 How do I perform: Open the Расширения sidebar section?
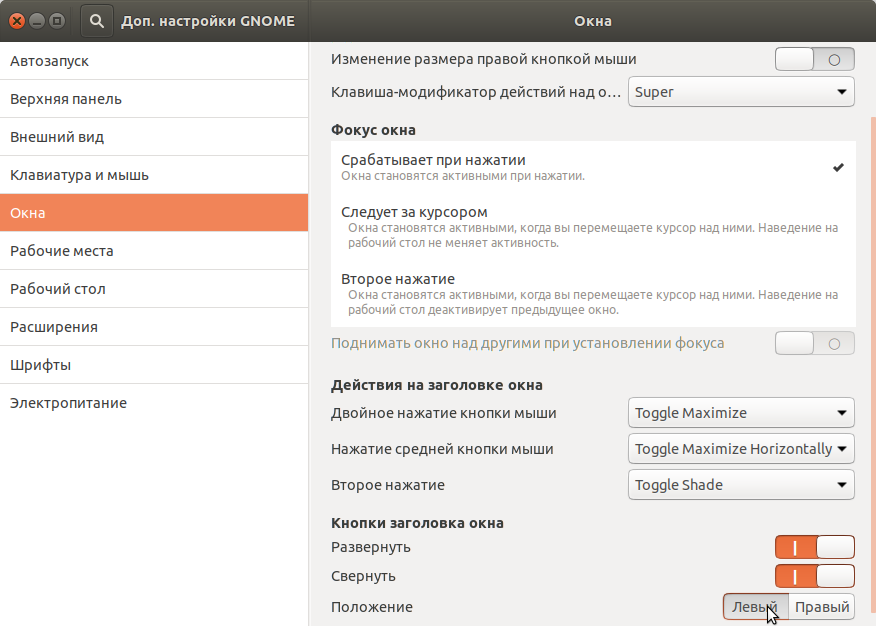(x=154, y=327)
